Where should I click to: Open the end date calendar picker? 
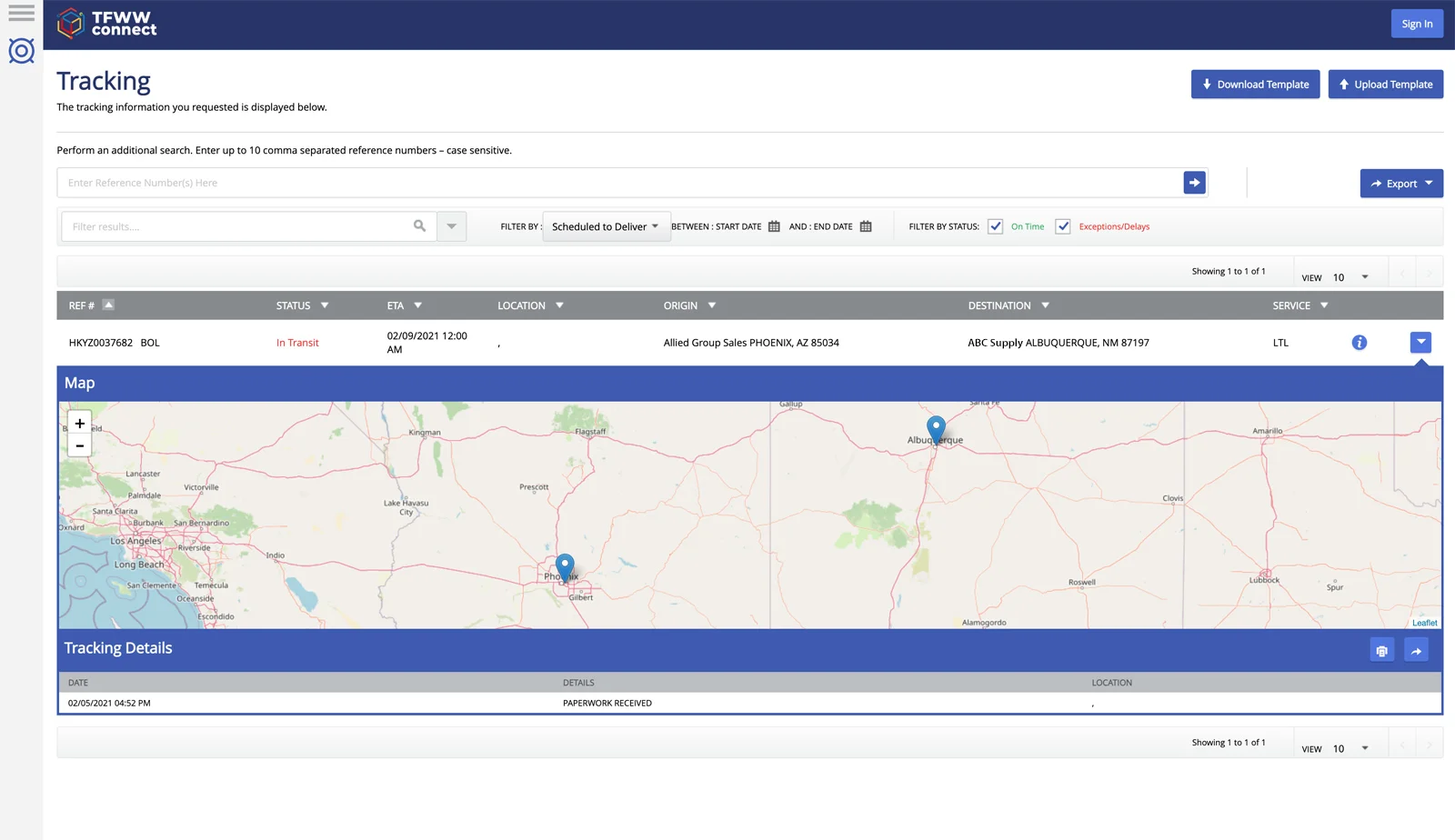point(866,226)
